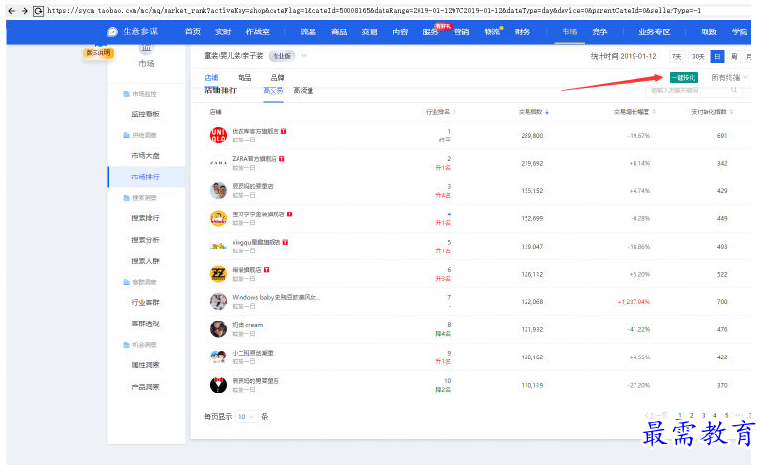Image resolution: width=764 pixels, height=465 pixels.
Task: Select the 日 date granularity option
Action: pyautogui.click(x=717, y=56)
